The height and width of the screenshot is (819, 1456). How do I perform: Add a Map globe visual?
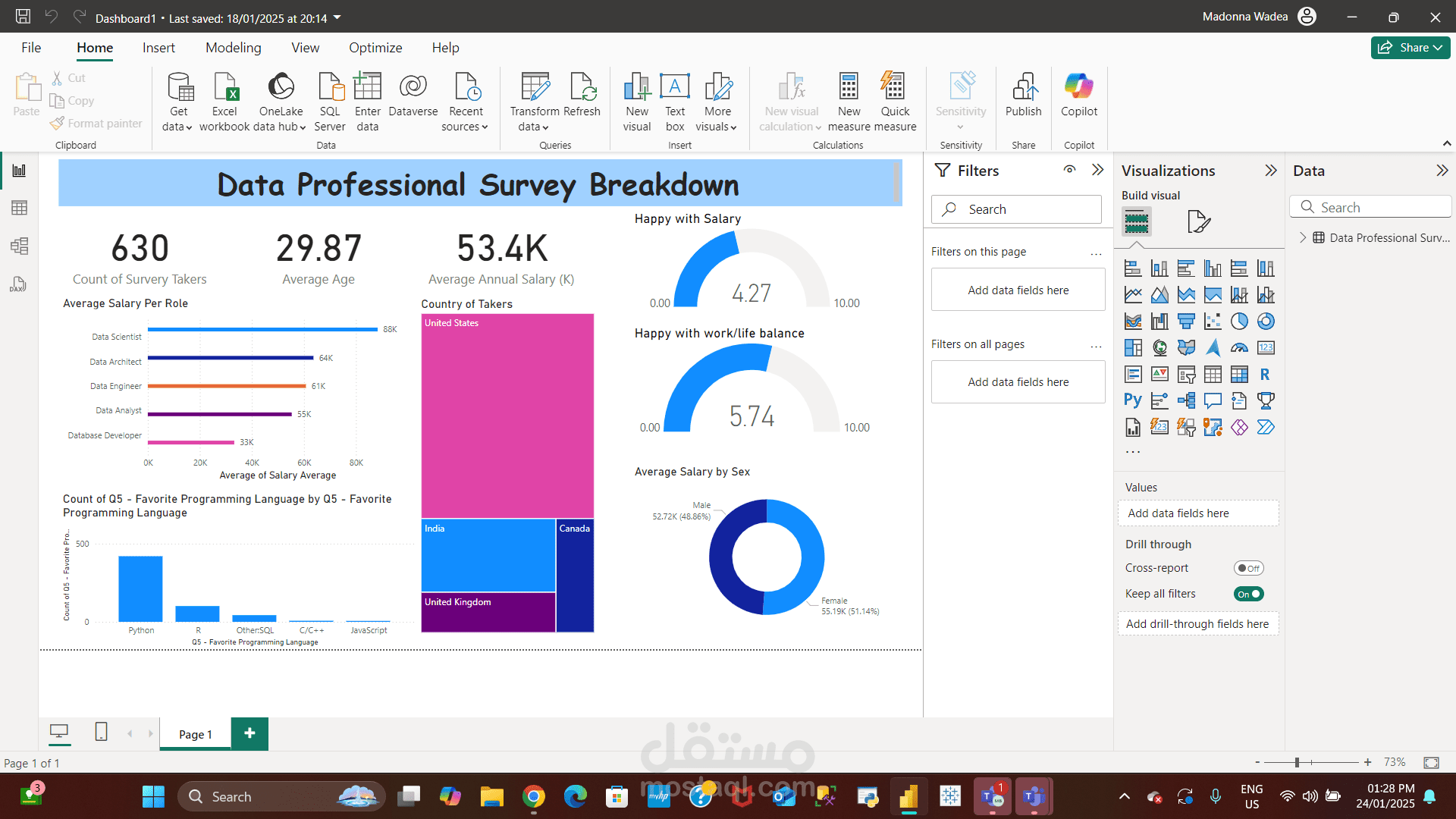(1159, 348)
